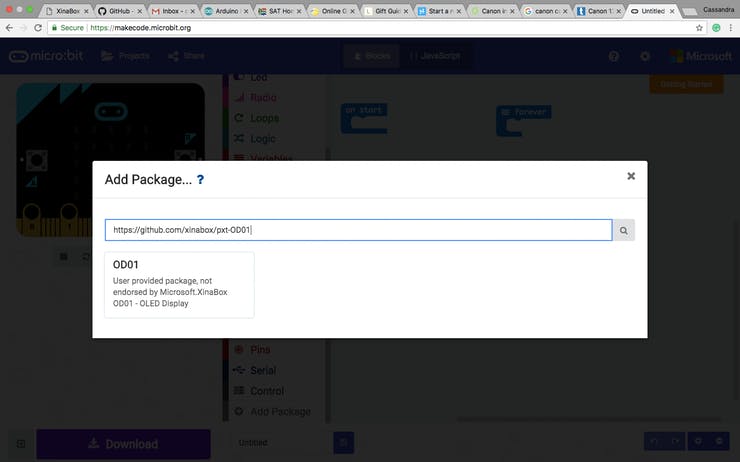The image size is (740, 462).
Task: Switch to the XinaBox browser tab
Action: tap(67, 11)
